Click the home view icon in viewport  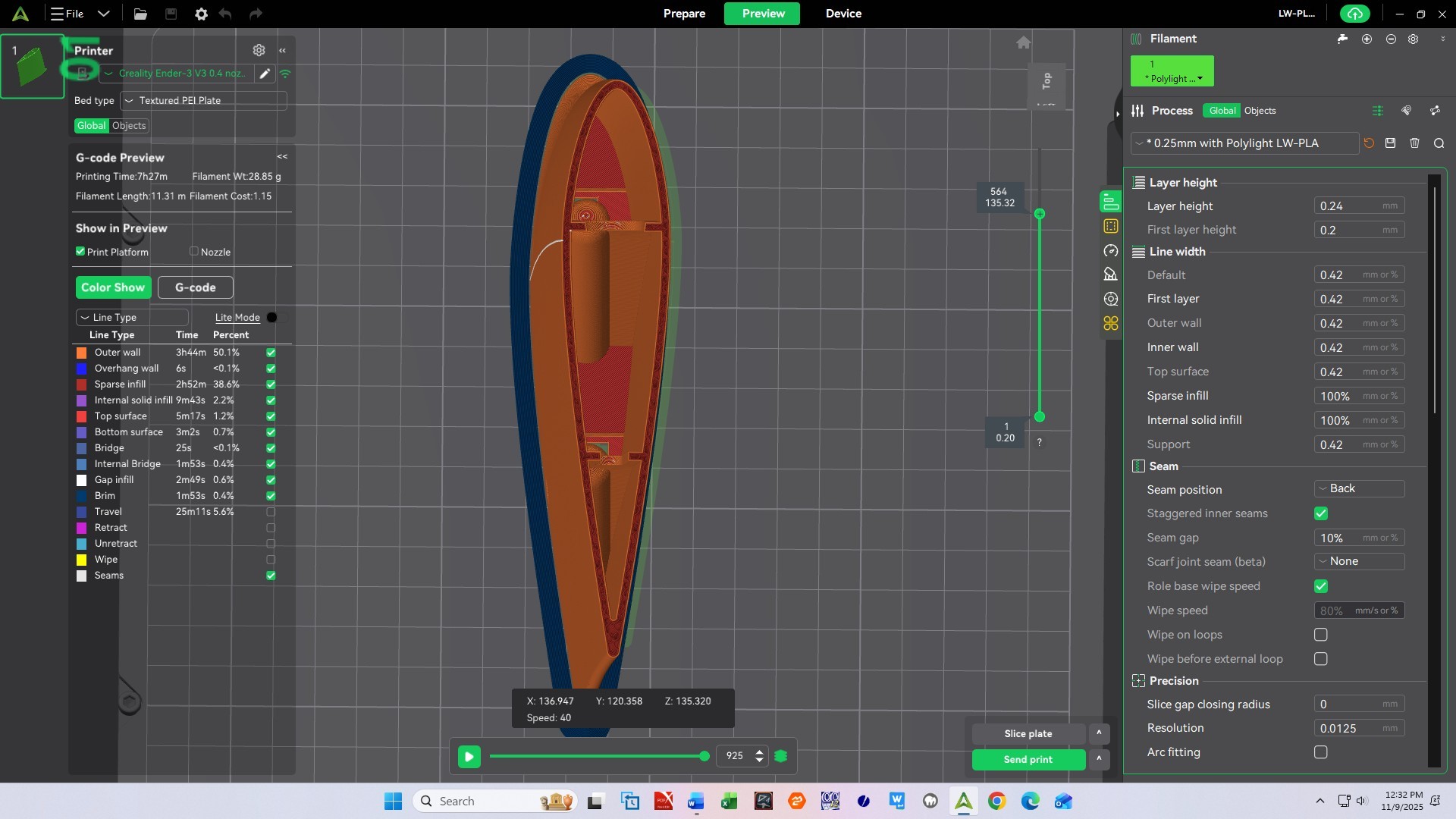point(1023,42)
